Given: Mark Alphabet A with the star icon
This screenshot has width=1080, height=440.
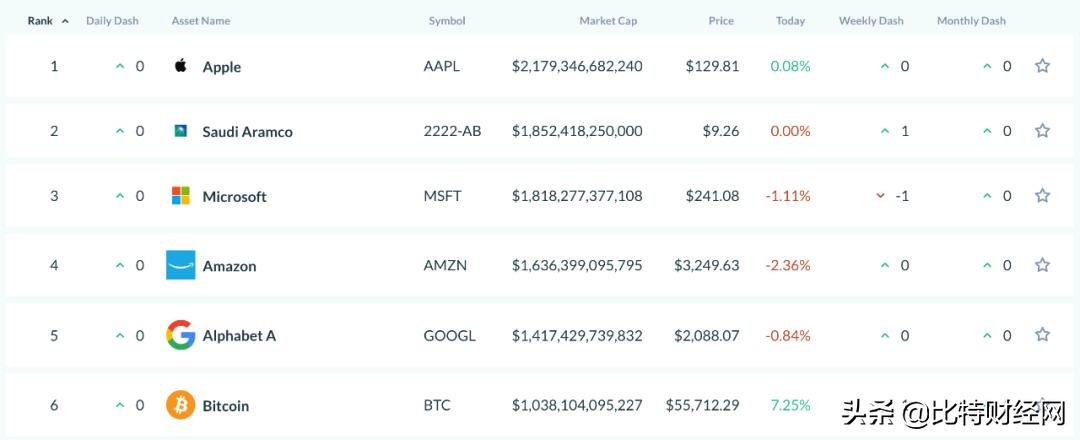Looking at the screenshot, I should click(x=1042, y=335).
